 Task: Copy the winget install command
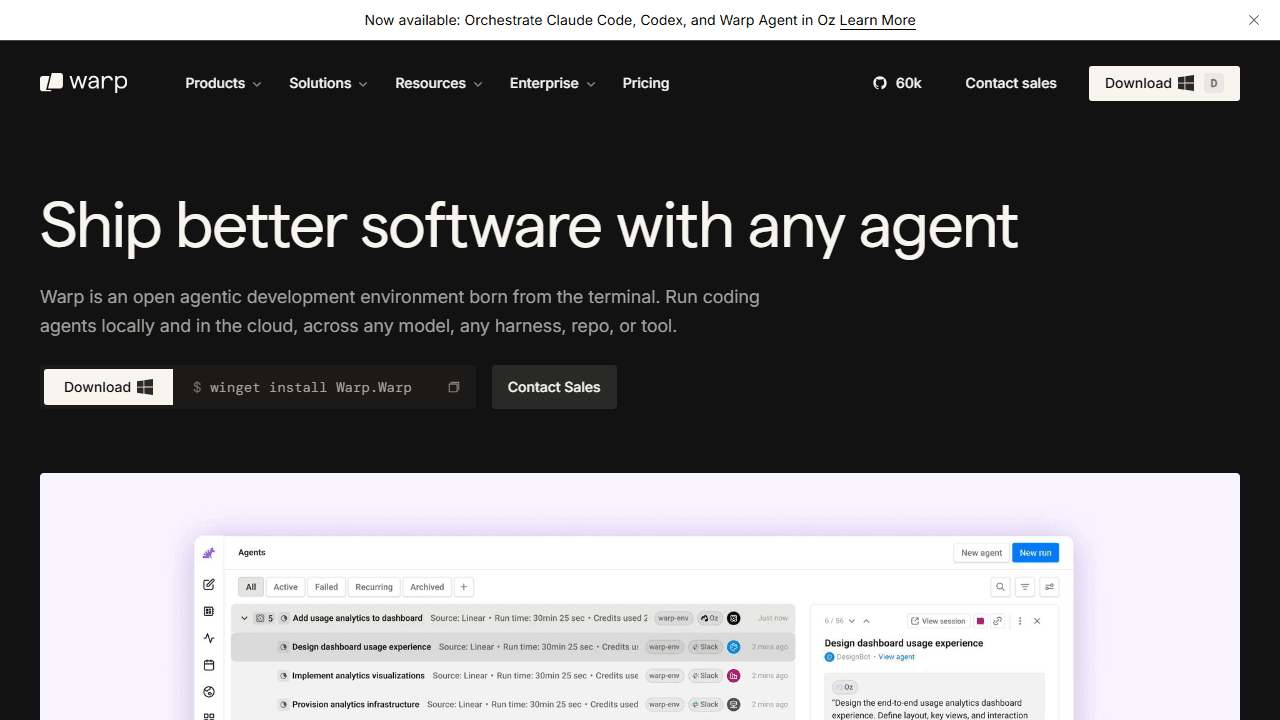click(x=454, y=387)
